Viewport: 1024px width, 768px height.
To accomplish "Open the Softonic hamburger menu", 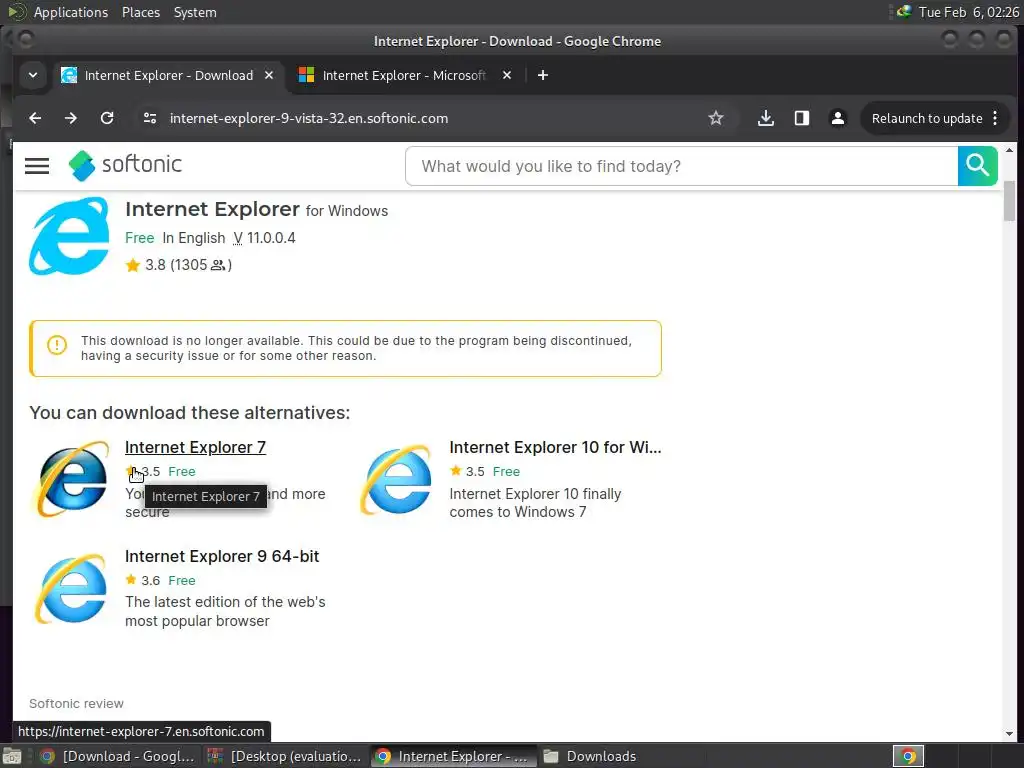I will click(x=37, y=166).
